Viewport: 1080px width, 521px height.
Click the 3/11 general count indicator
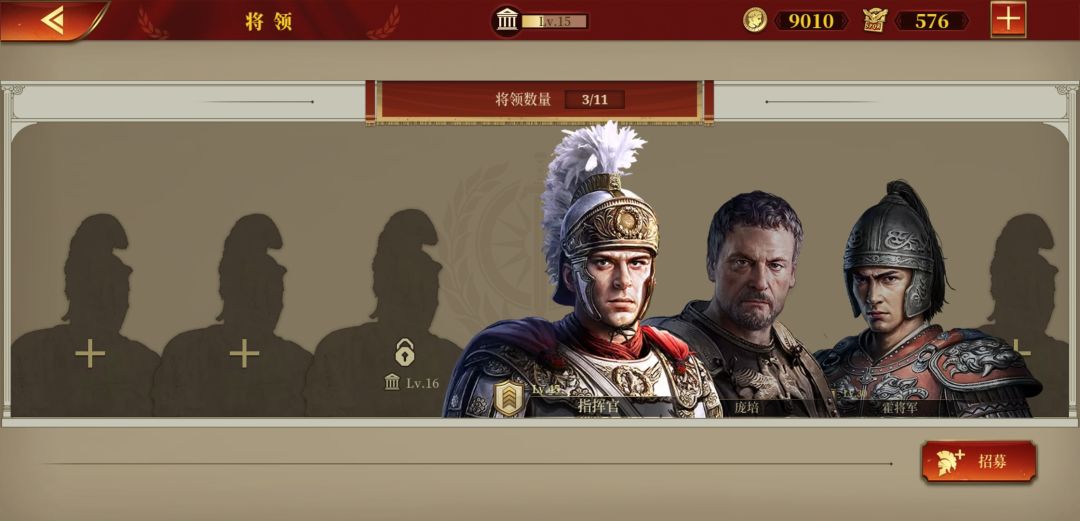[x=594, y=99]
